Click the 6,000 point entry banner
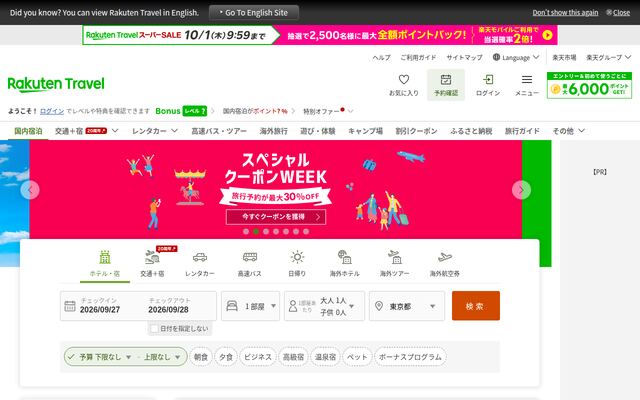640x400 pixels. (589, 85)
